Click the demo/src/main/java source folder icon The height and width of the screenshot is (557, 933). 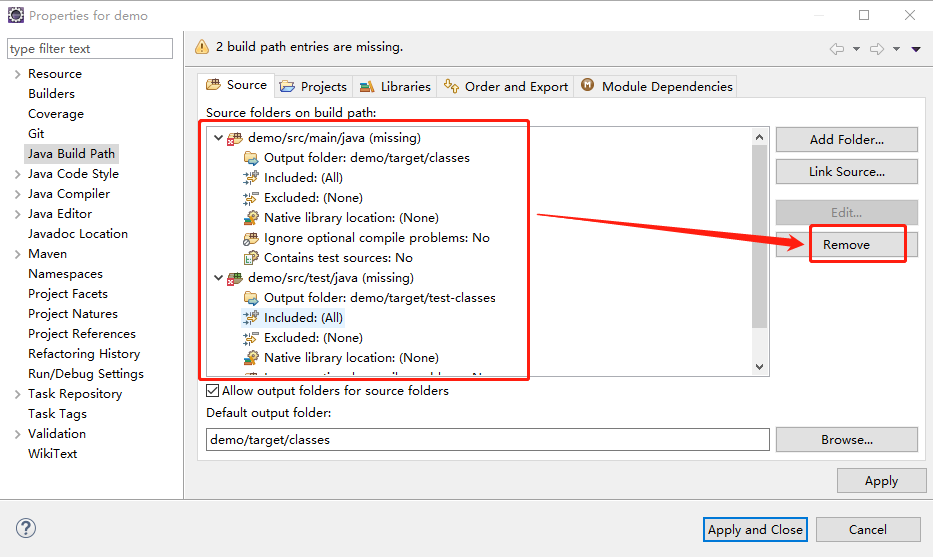(x=236, y=138)
